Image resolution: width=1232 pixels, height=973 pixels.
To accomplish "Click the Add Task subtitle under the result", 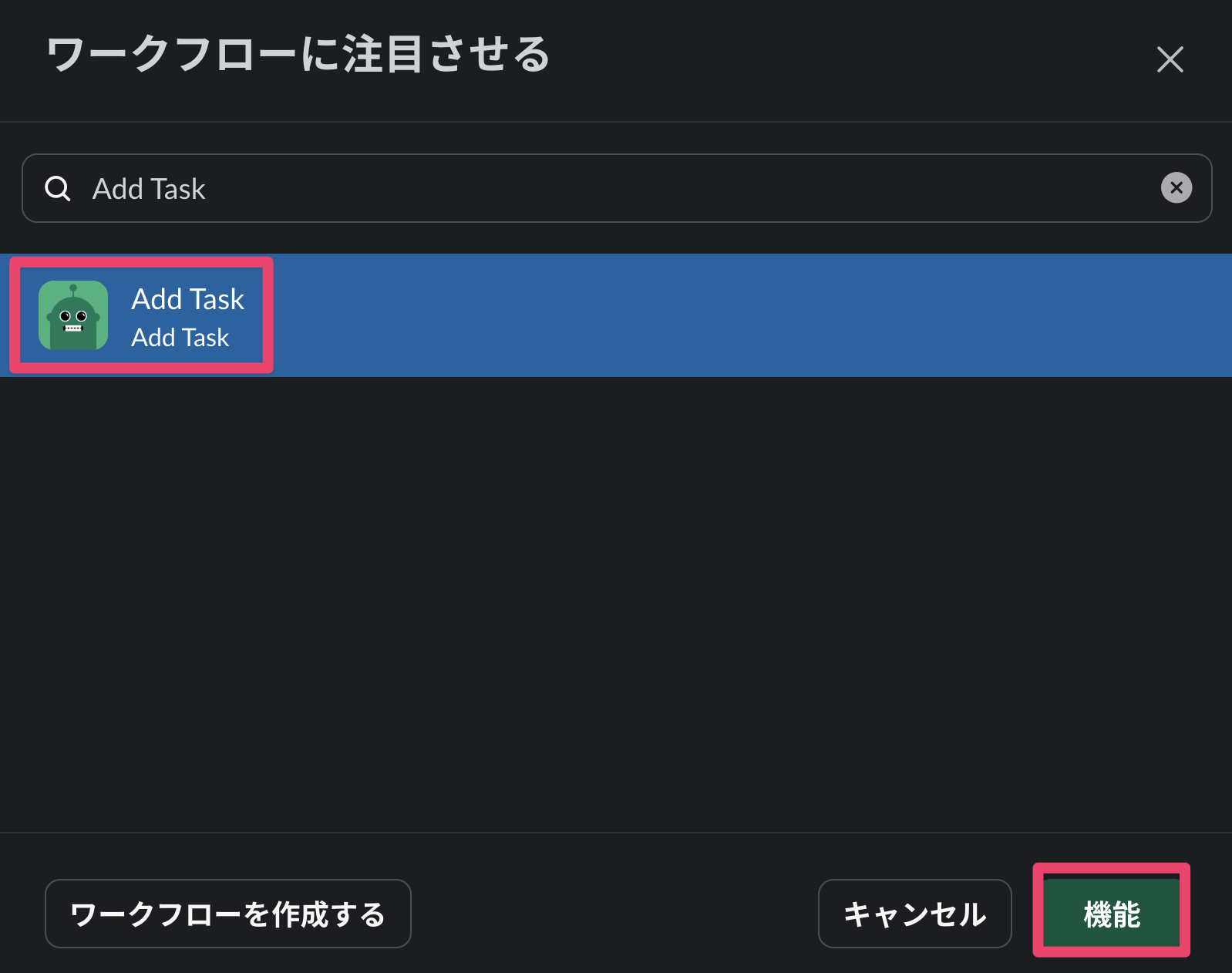I will pos(180,338).
